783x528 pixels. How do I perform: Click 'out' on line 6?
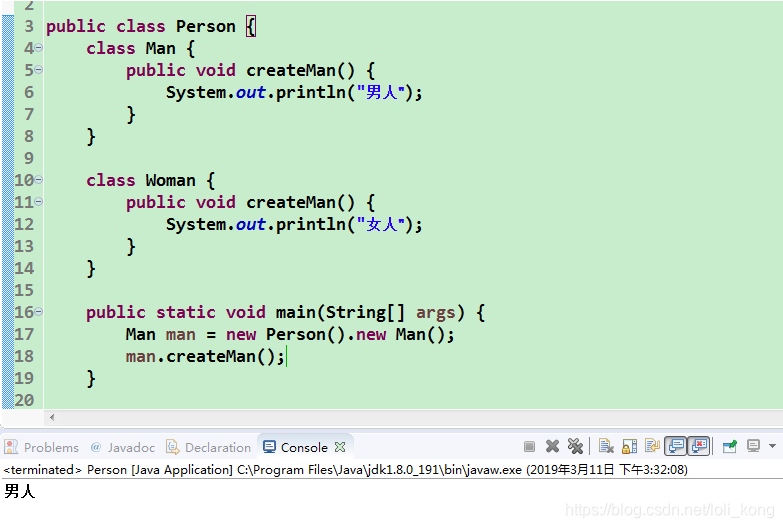[250, 92]
